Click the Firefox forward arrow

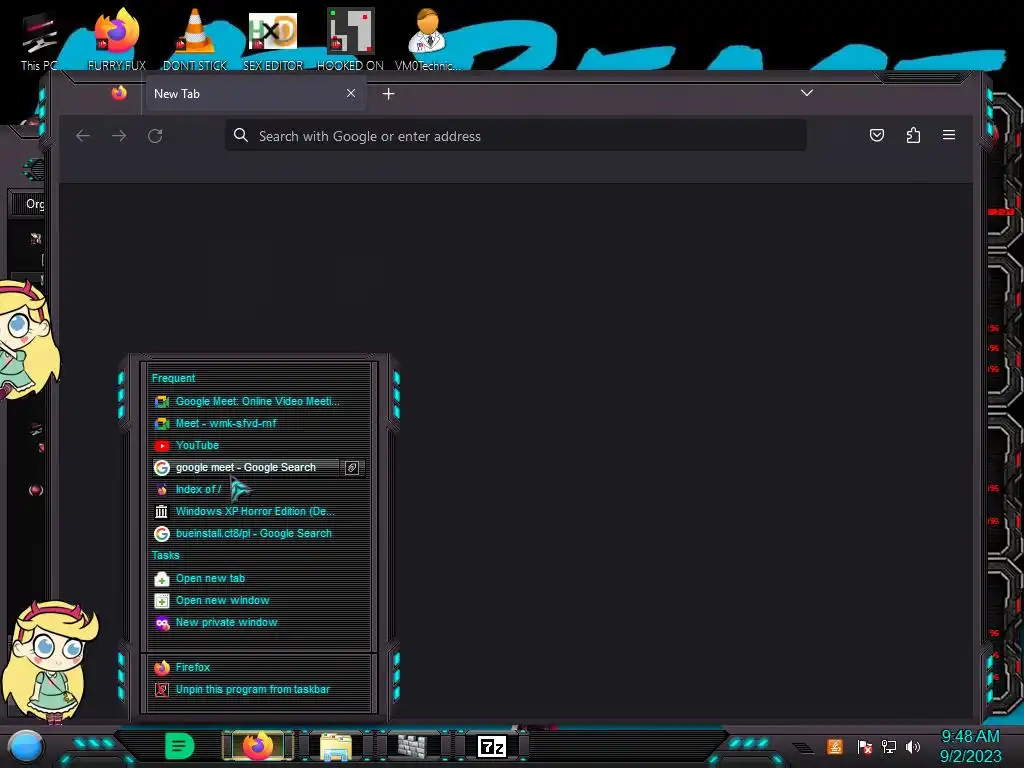click(119, 136)
